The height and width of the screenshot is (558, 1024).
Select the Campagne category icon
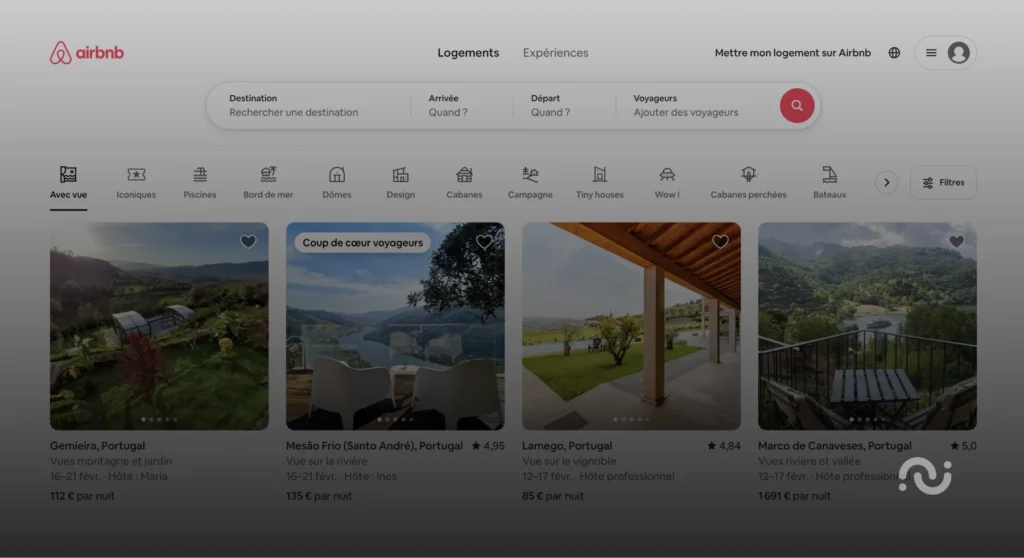coord(530,174)
